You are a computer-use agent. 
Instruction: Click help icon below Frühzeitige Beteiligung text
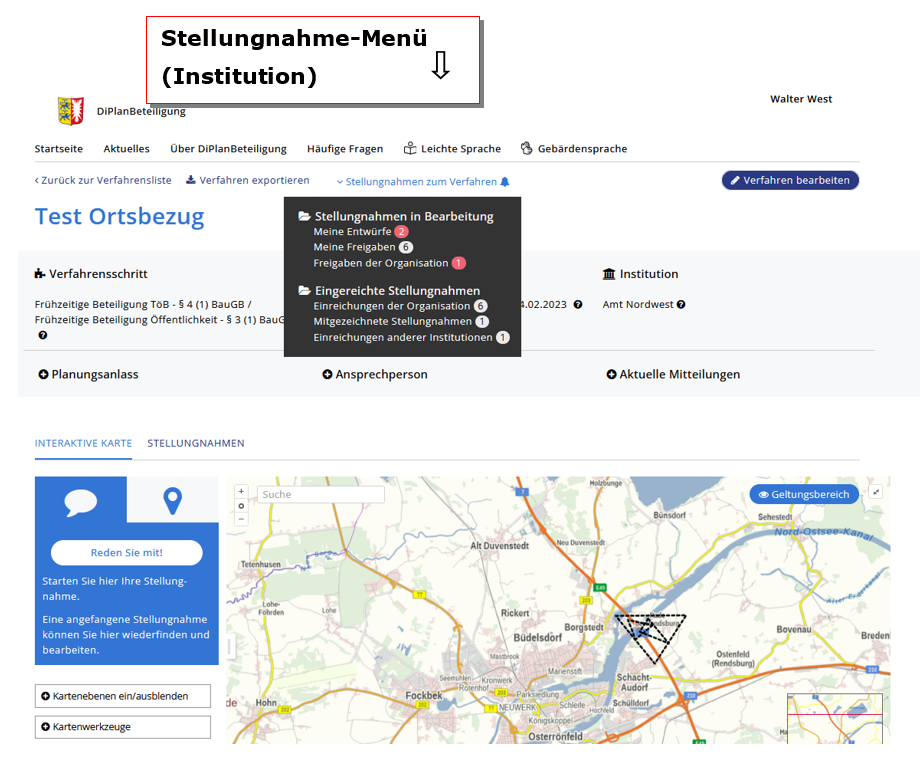pyautogui.click(x=43, y=335)
